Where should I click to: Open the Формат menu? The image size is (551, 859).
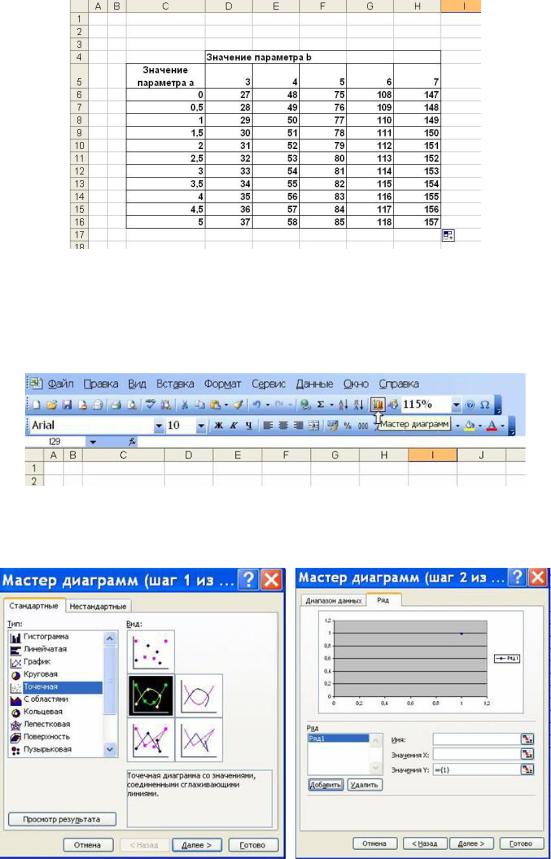click(x=223, y=383)
